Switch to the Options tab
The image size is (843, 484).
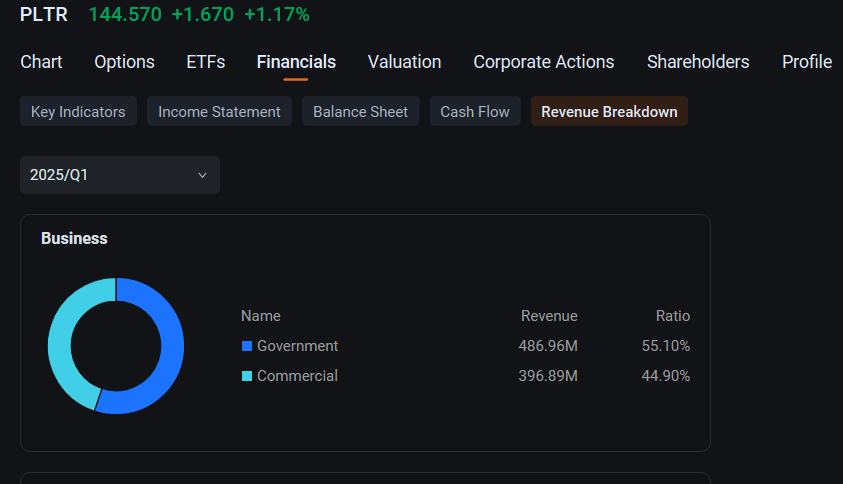tap(124, 62)
